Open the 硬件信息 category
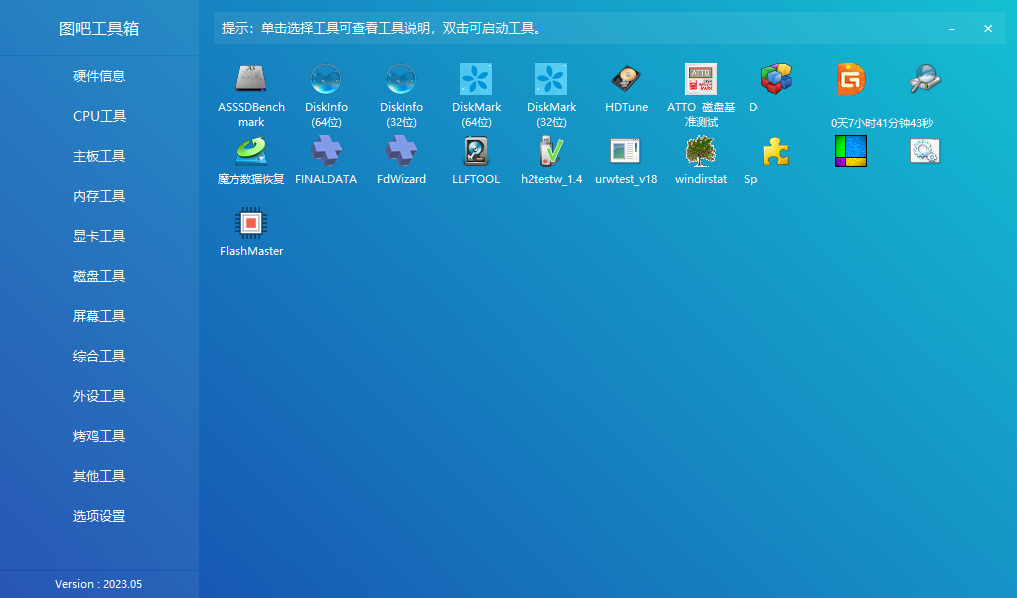Image resolution: width=1017 pixels, height=598 pixels. 99,76
